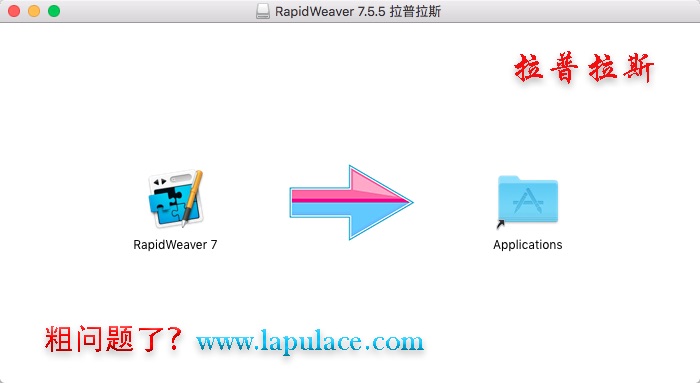Click the alias arrow badge on Applications folder
The height and width of the screenshot is (383, 700).
click(500, 224)
